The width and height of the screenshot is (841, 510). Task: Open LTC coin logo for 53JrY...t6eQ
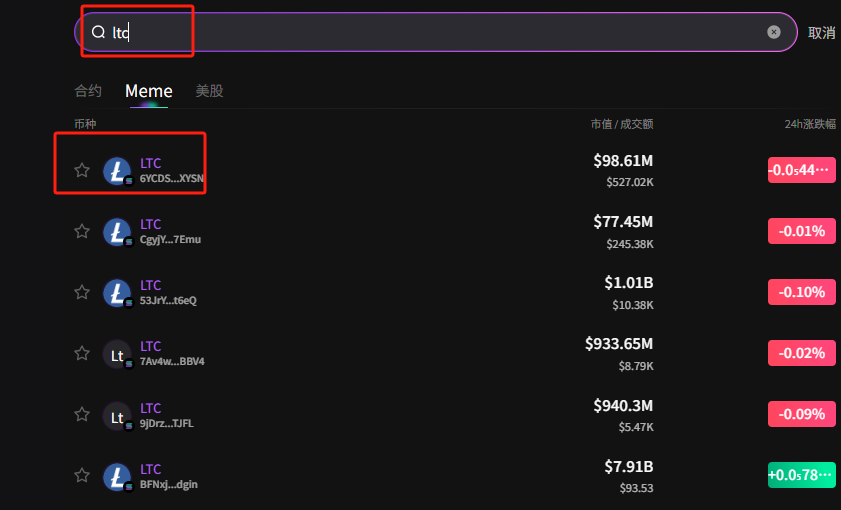tap(117, 293)
